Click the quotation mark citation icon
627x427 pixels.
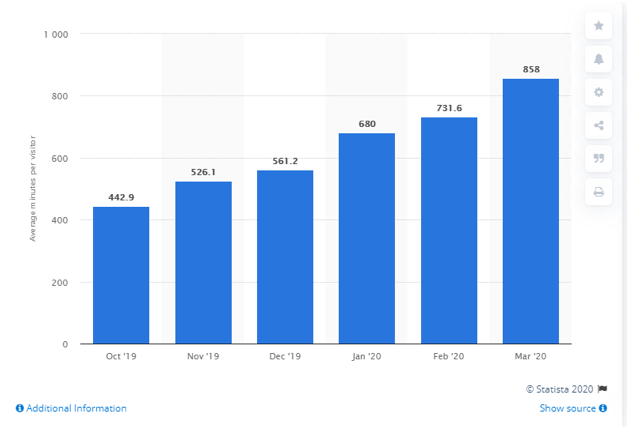click(x=599, y=158)
